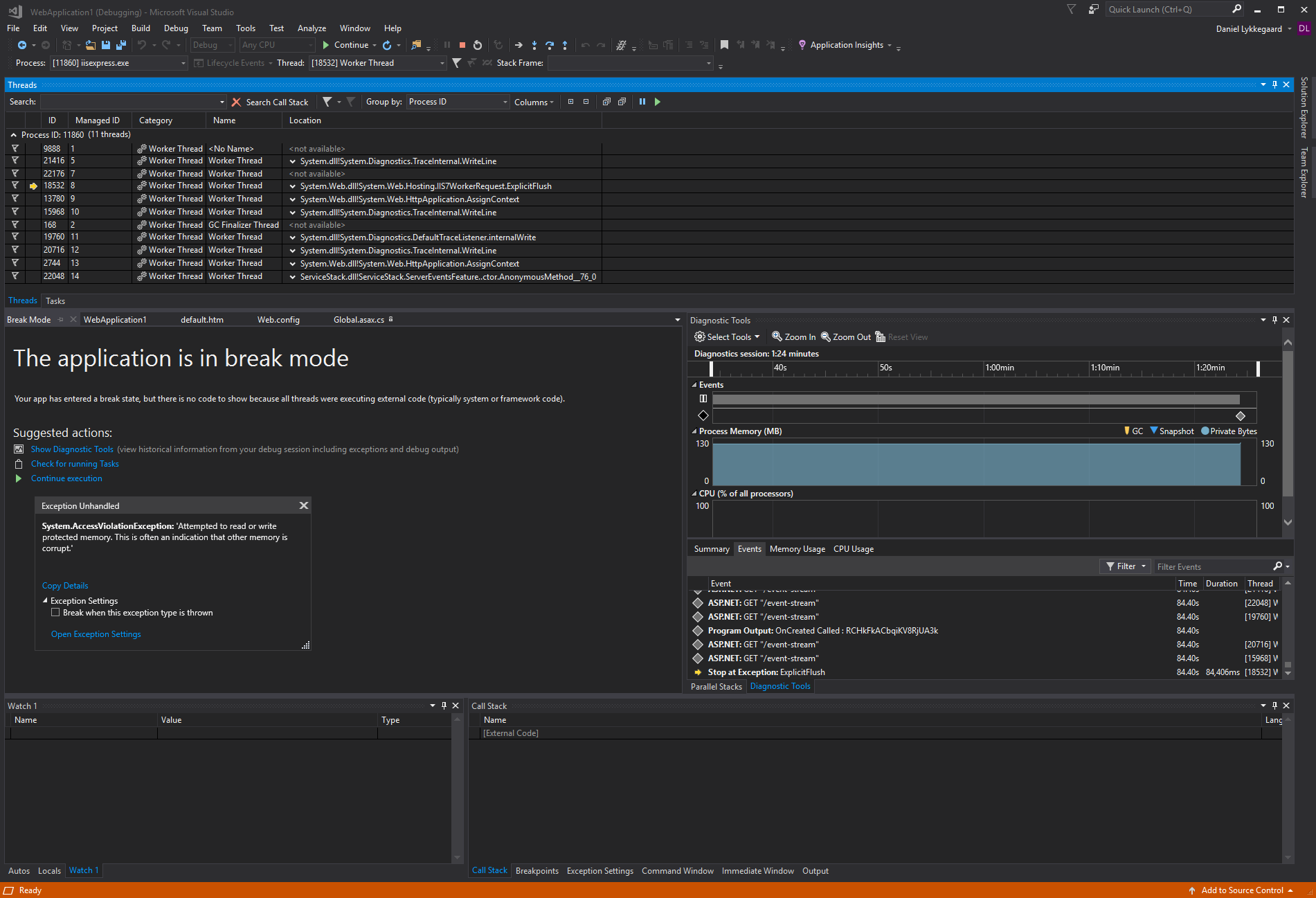Image resolution: width=1316 pixels, height=898 pixels.
Task: Stop debugging with the red square icon
Action: 462,45
